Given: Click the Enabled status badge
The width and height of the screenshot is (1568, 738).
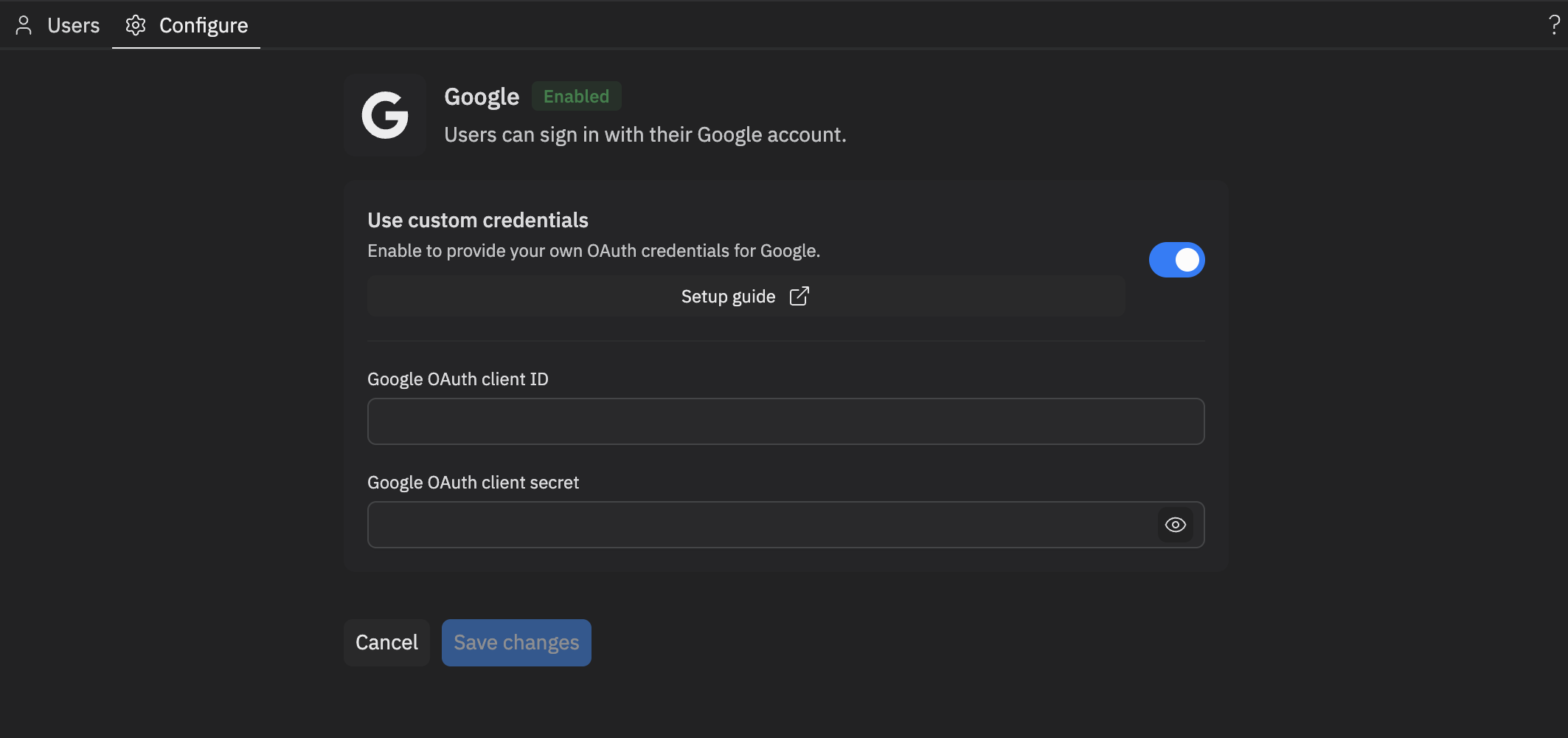Looking at the screenshot, I should click(576, 96).
